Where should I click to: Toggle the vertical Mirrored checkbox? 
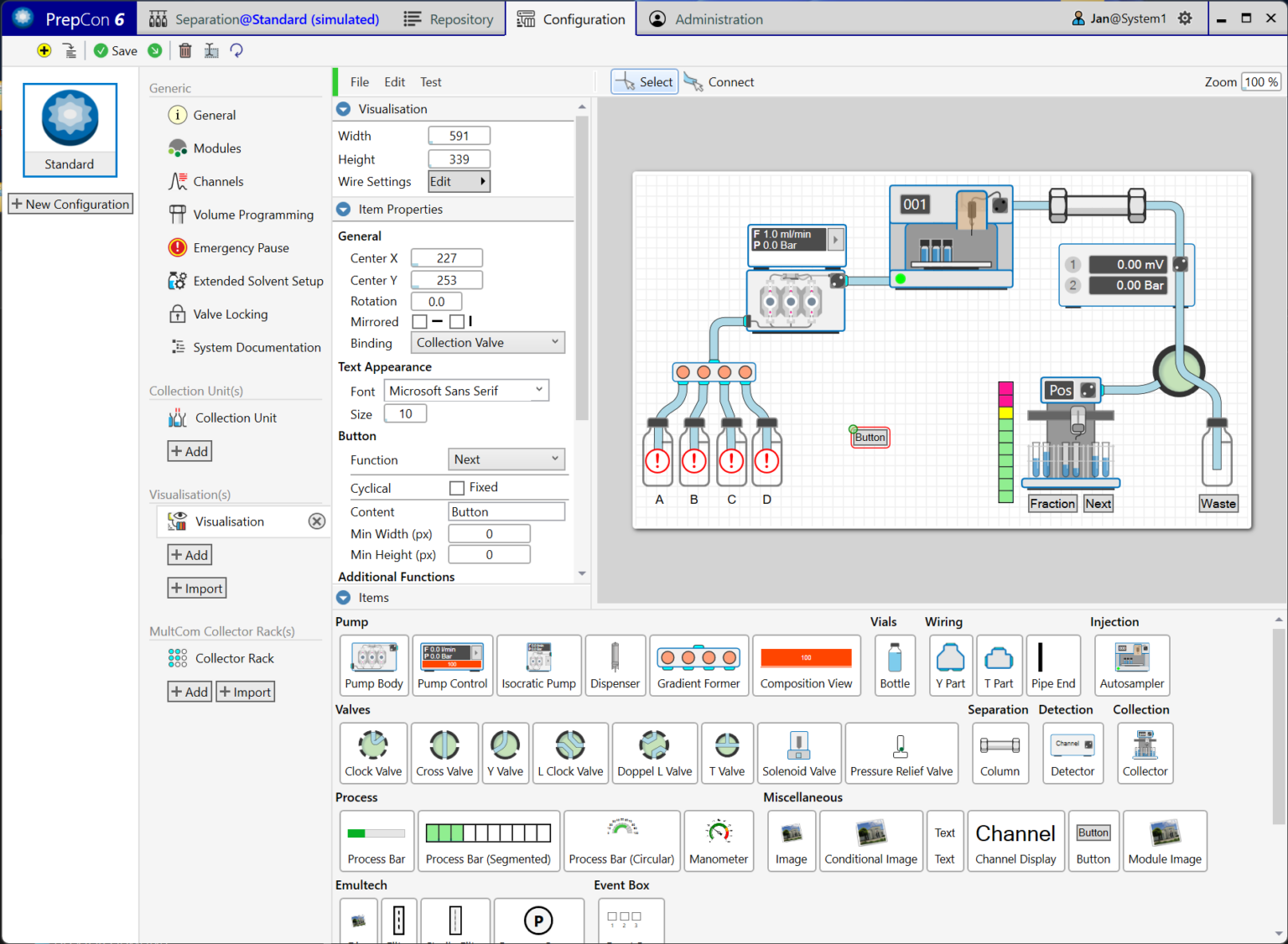click(x=457, y=322)
